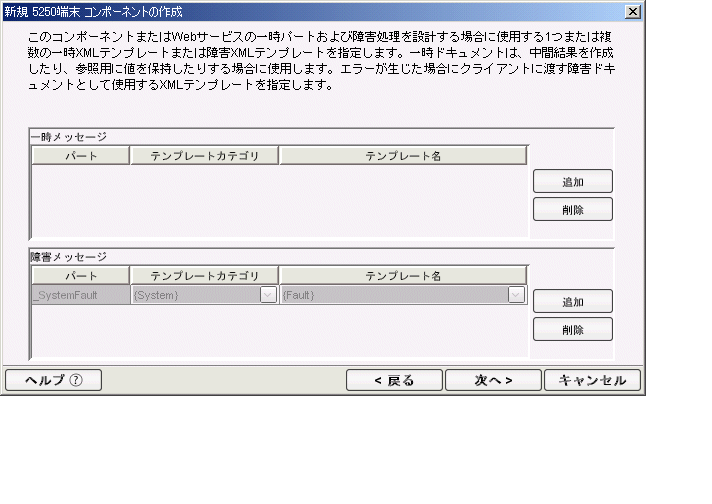This screenshot has height=504, width=712.
Task: Click 削除 button in 一時メッセージ section
Action: coord(573,209)
